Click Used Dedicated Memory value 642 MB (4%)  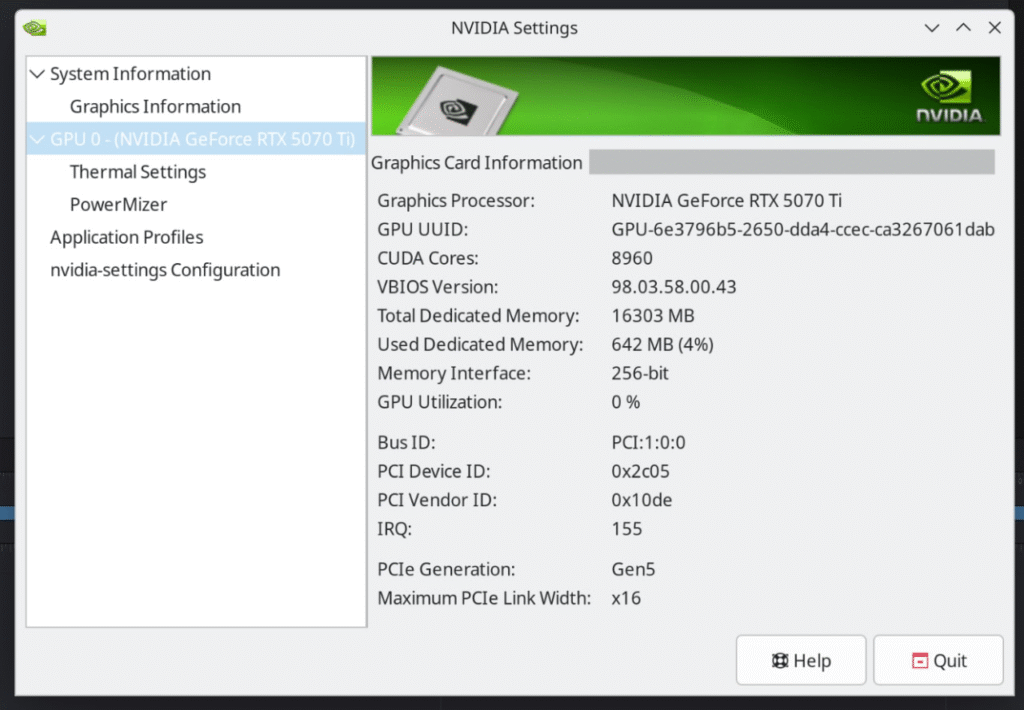[662, 344]
